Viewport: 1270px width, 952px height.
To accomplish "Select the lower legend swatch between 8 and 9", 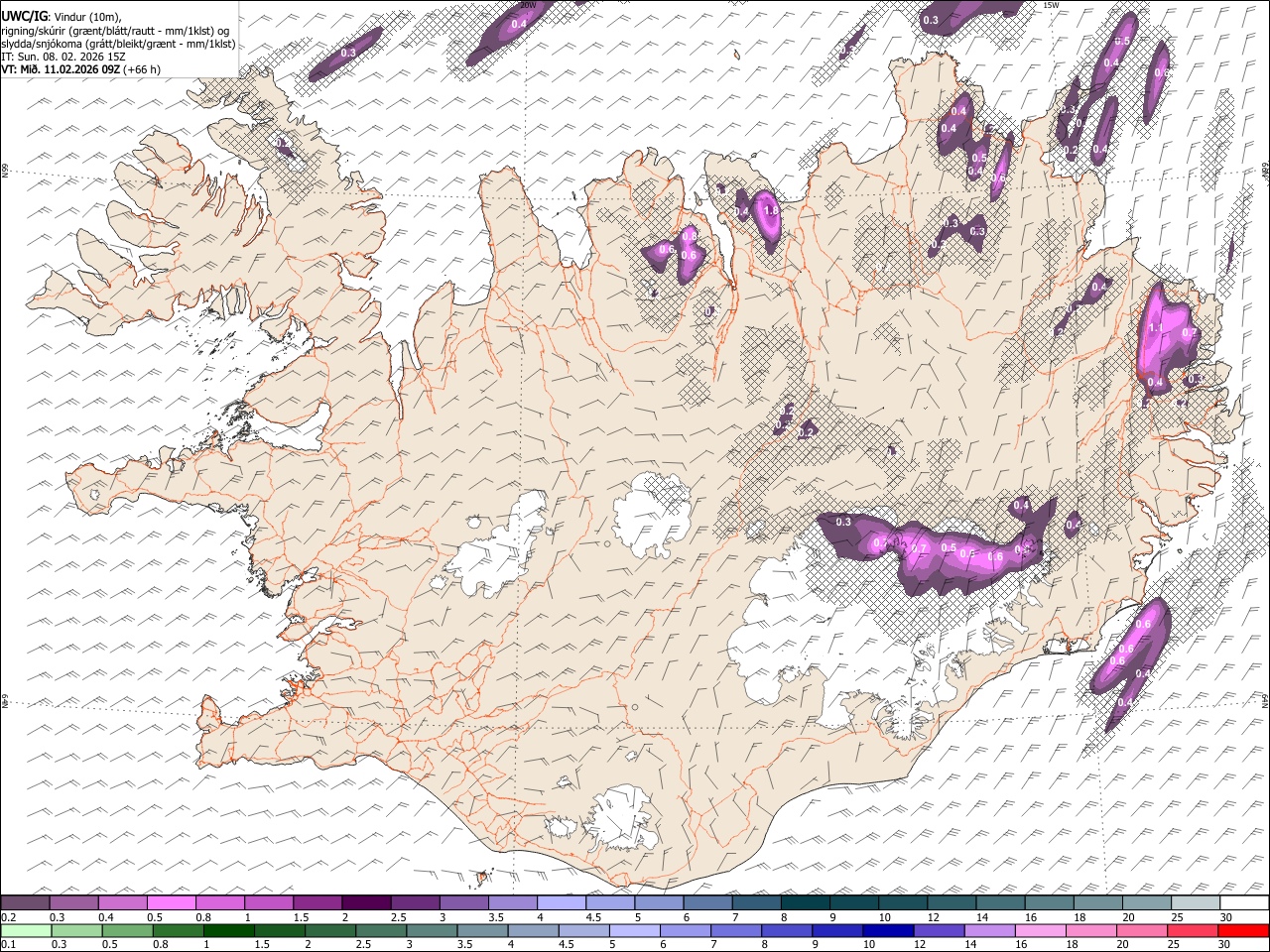I will (x=787, y=930).
